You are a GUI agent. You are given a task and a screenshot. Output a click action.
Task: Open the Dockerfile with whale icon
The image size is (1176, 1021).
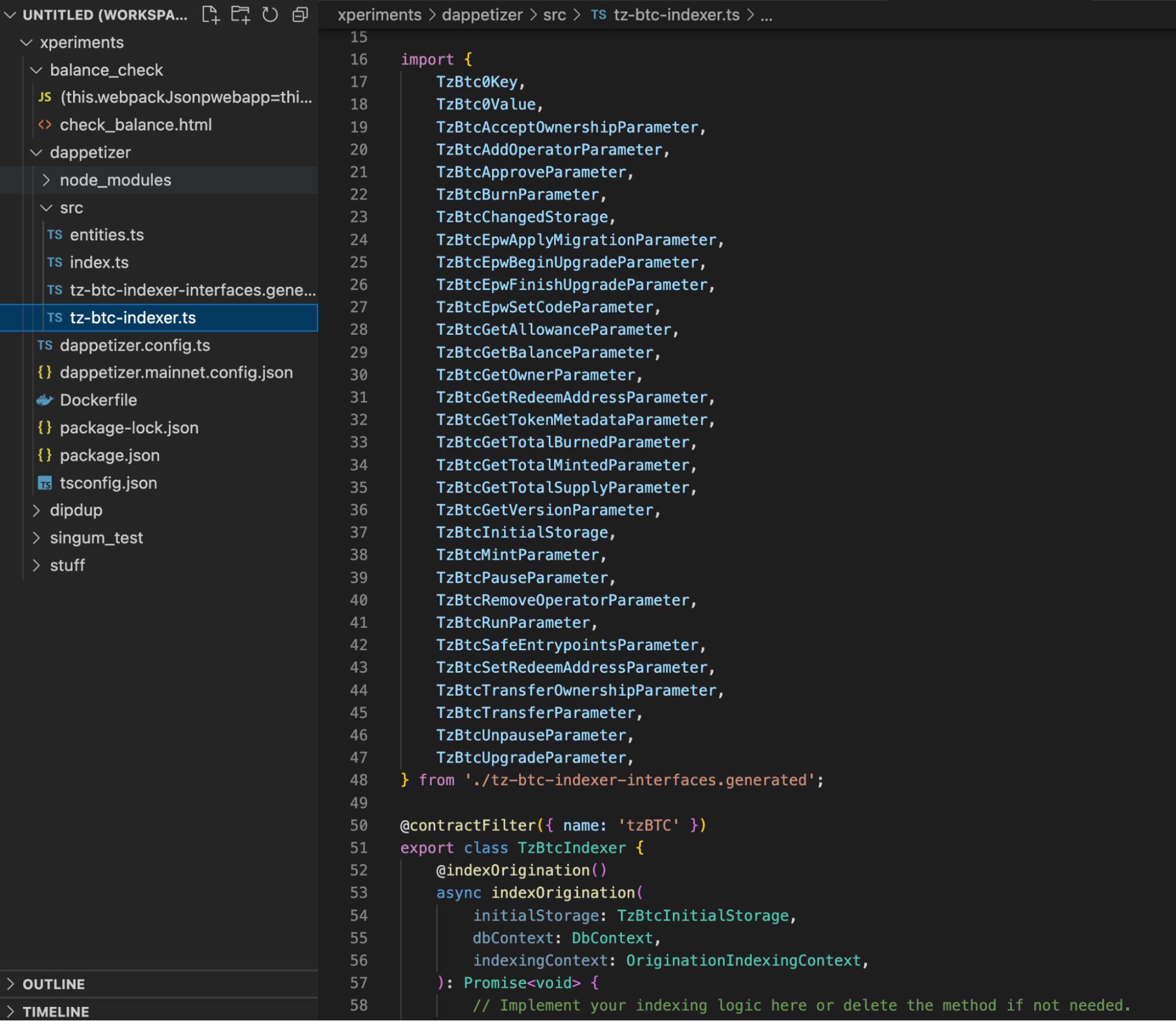click(98, 400)
